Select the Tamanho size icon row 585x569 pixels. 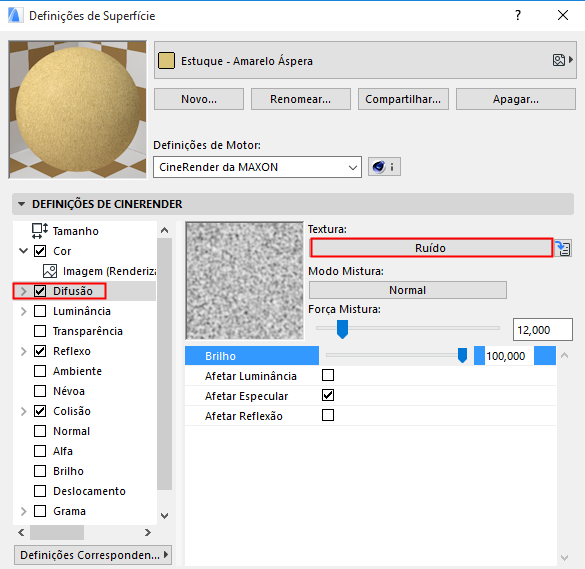click(x=40, y=231)
